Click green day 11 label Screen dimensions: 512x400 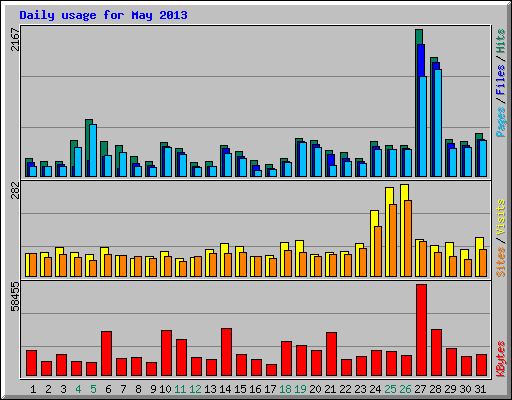point(180,389)
